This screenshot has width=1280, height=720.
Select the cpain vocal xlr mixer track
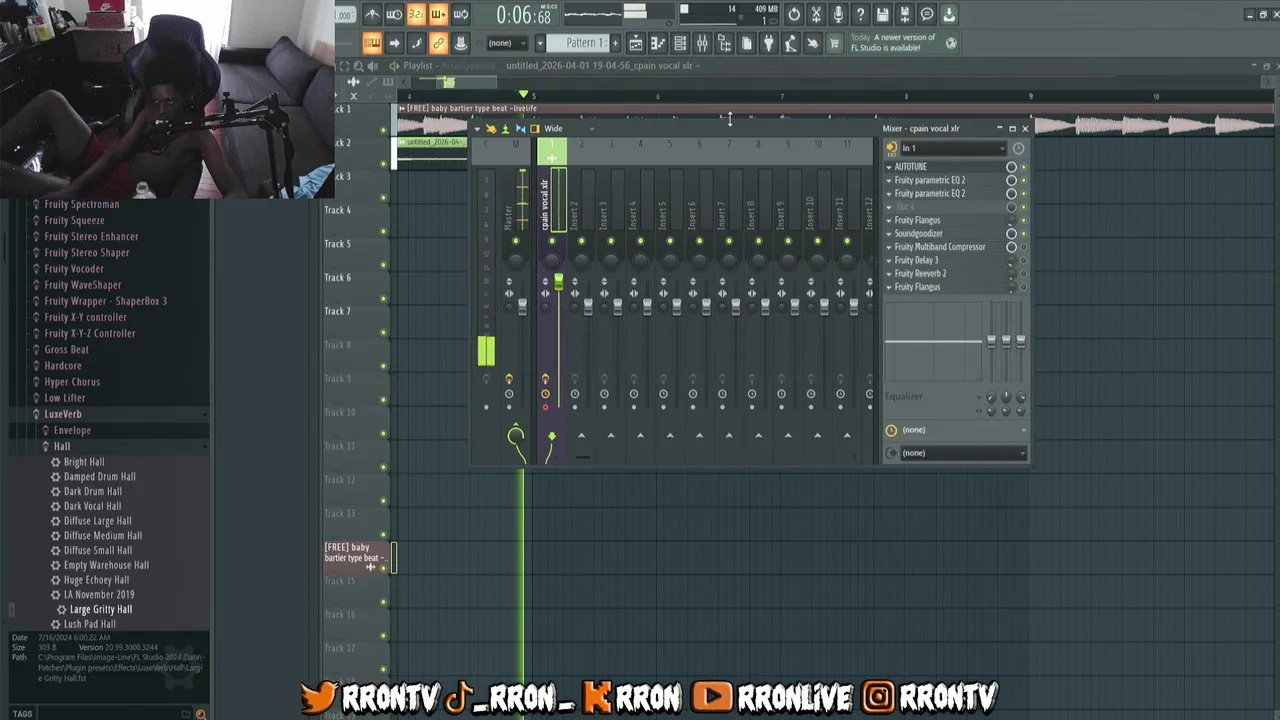coord(551,200)
